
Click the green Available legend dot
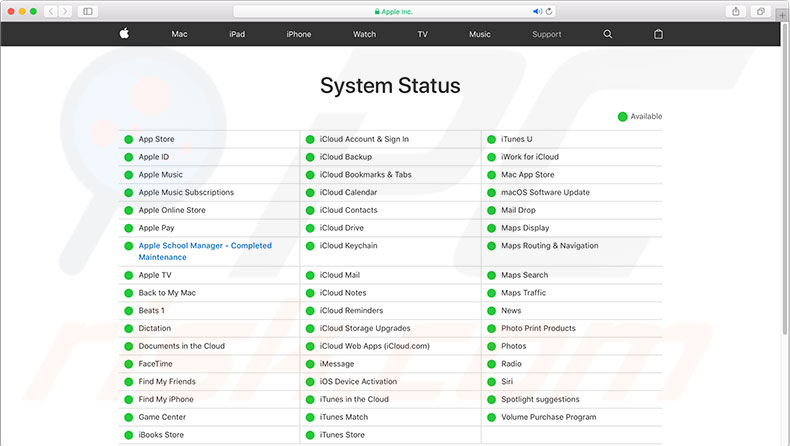[622, 116]
